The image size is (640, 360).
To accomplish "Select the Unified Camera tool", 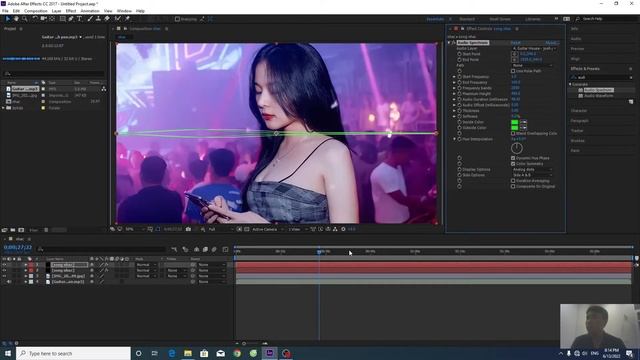I will pyautogui.click(x=43, y=19).
